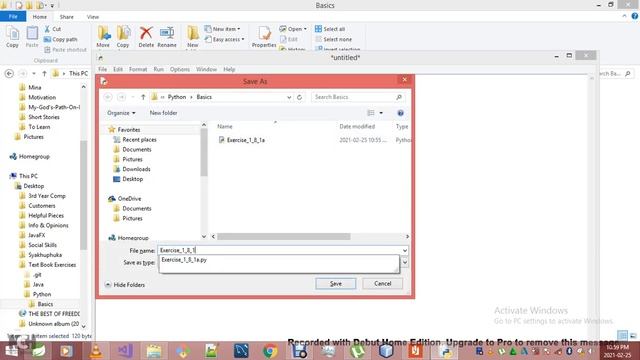640x360 pixels.
Task: Select the JavaFX folder in Explorer tree
Action: coord(36,235)
